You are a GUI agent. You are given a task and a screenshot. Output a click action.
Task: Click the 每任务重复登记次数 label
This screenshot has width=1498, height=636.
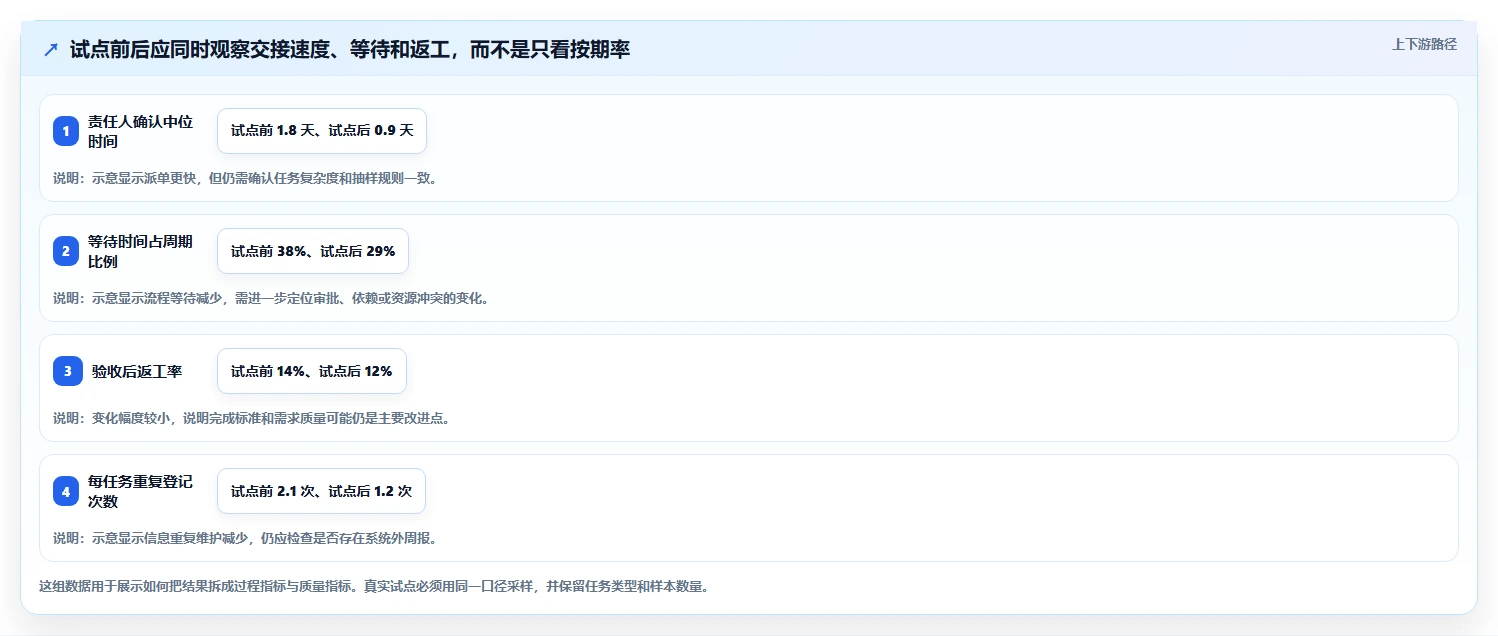[140, 491]
